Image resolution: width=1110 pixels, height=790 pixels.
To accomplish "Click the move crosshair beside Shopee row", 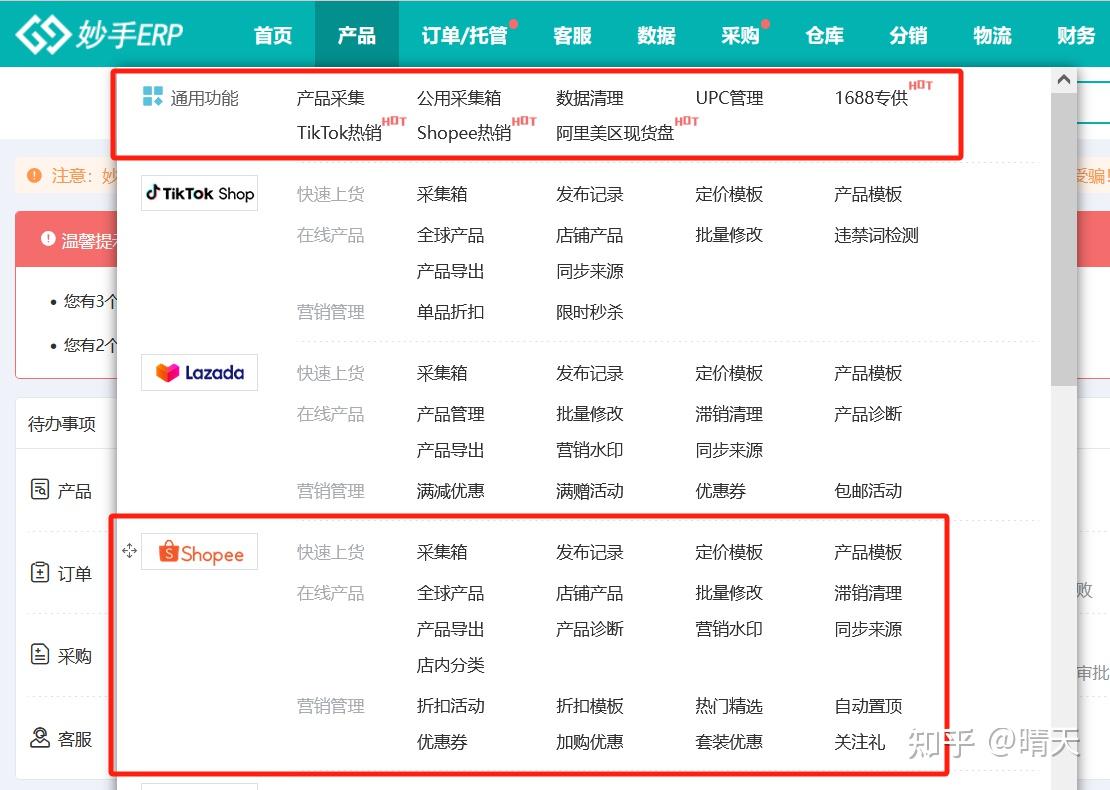I will click(x=129, y=551).
